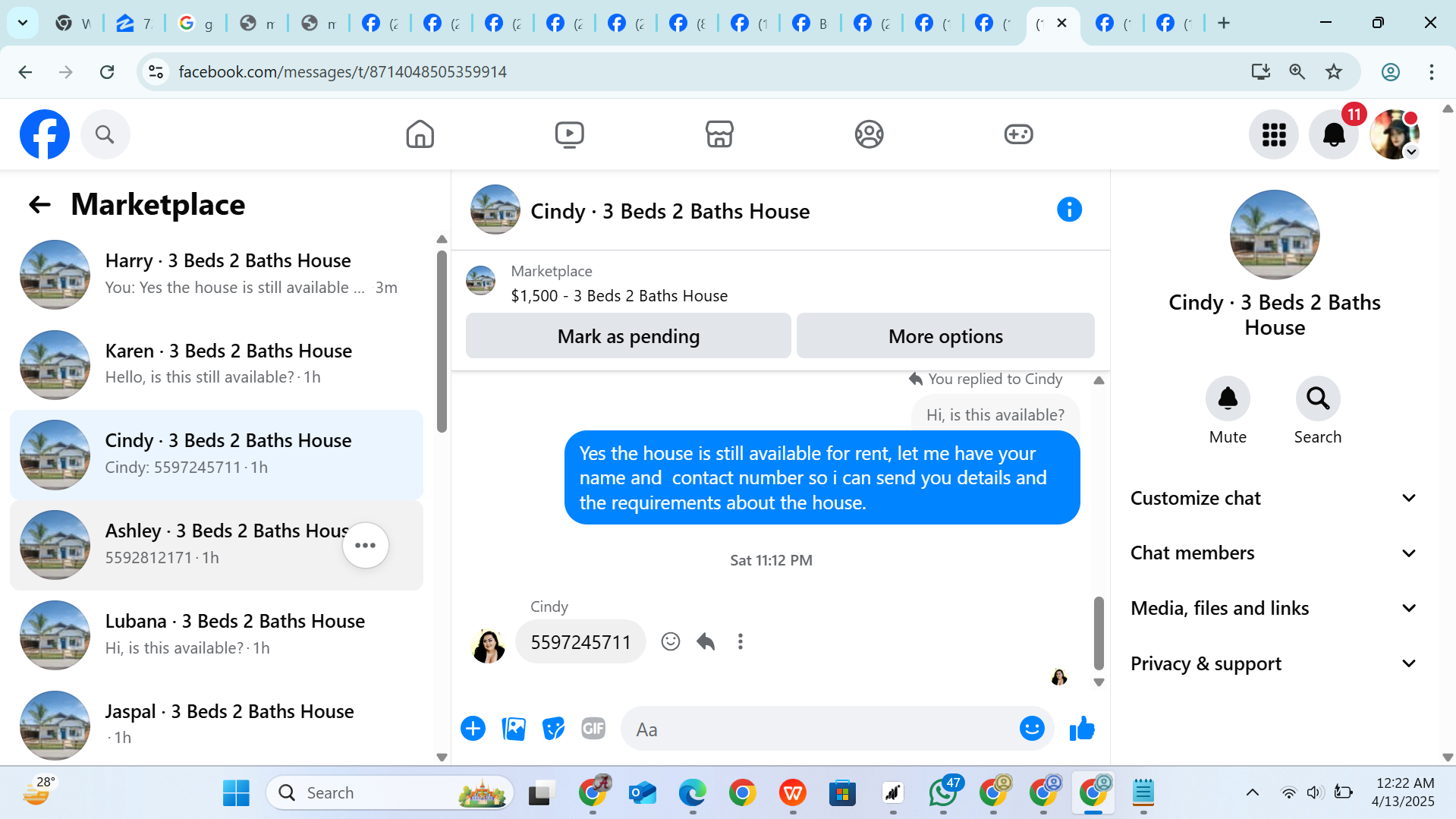Viewport: 1456px width, 819px height.
Task: Switch to the Google tab
Action: pos(196,24)
